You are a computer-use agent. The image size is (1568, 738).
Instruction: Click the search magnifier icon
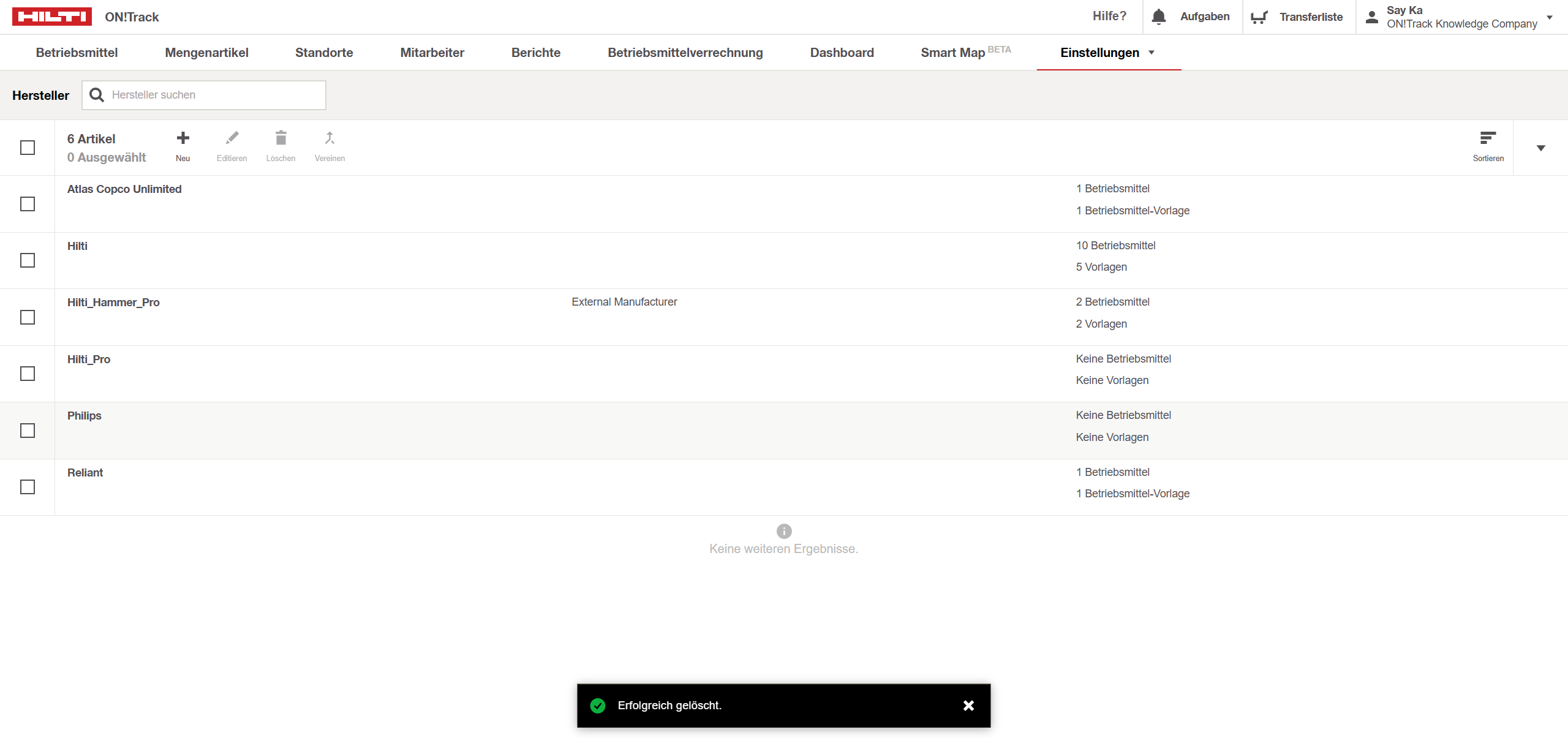(x=97, y=95)
